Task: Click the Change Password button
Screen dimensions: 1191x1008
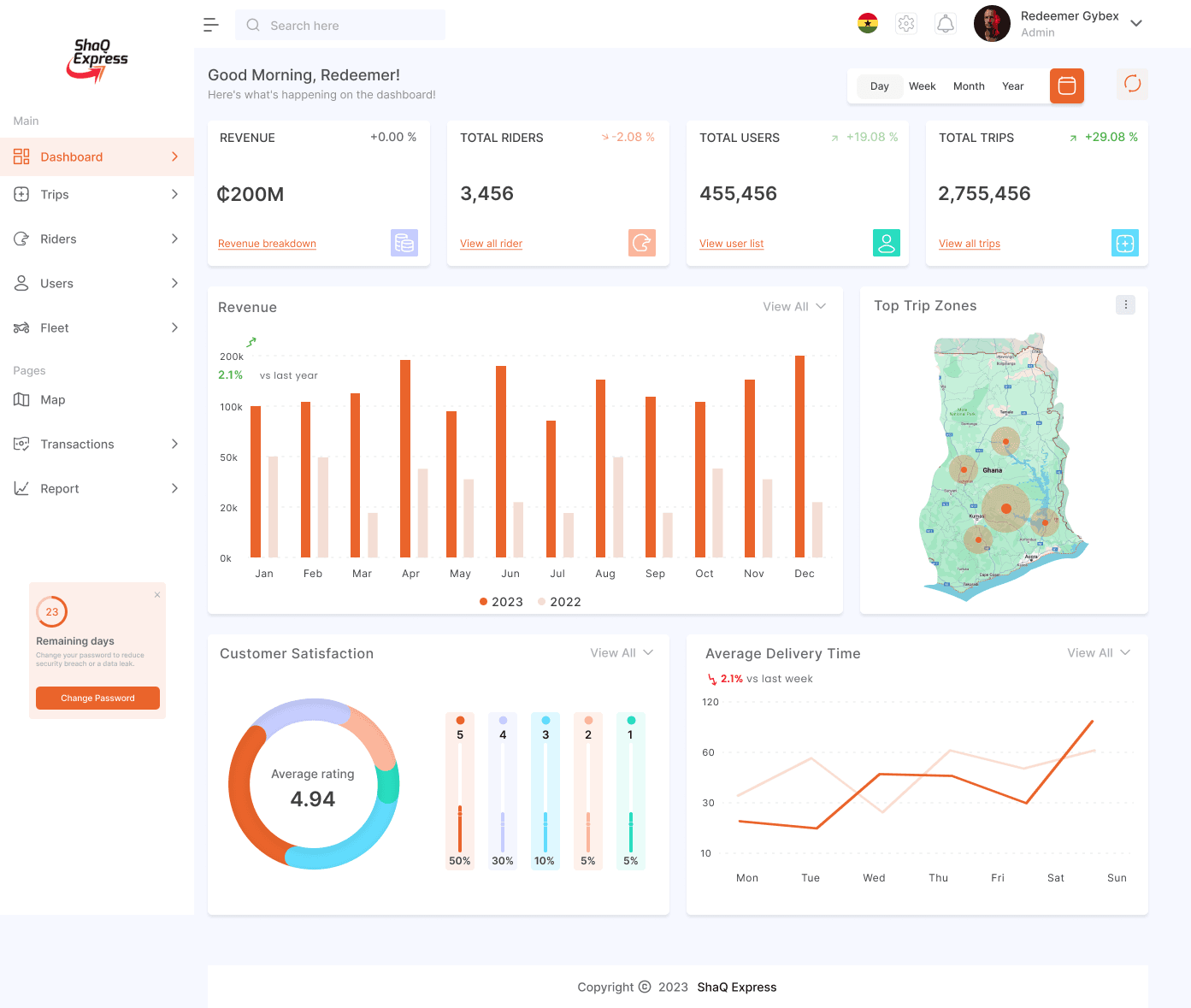Action: pos(97,698)
